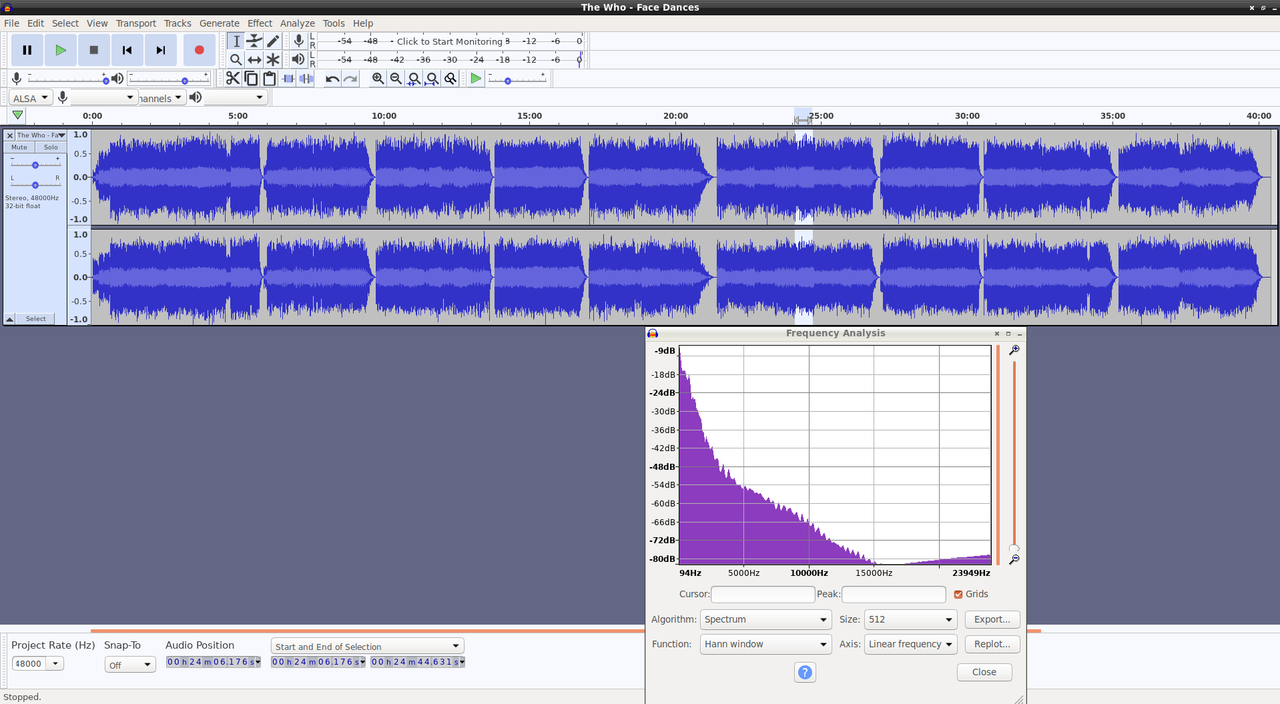Start playback with the large green Play button
The height and width of the screenshot is (704, 1280).
(x=61, y=50)
